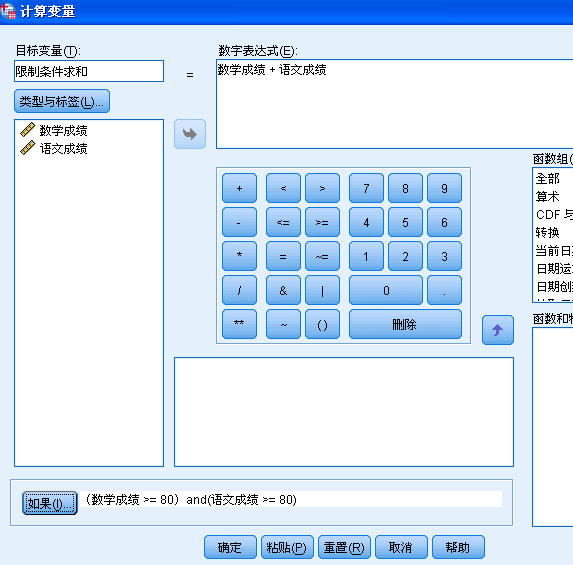This screenshot has width=573, height=565.
Task: Click the 粘贴(P) paste button
Action: coord(287,547)
